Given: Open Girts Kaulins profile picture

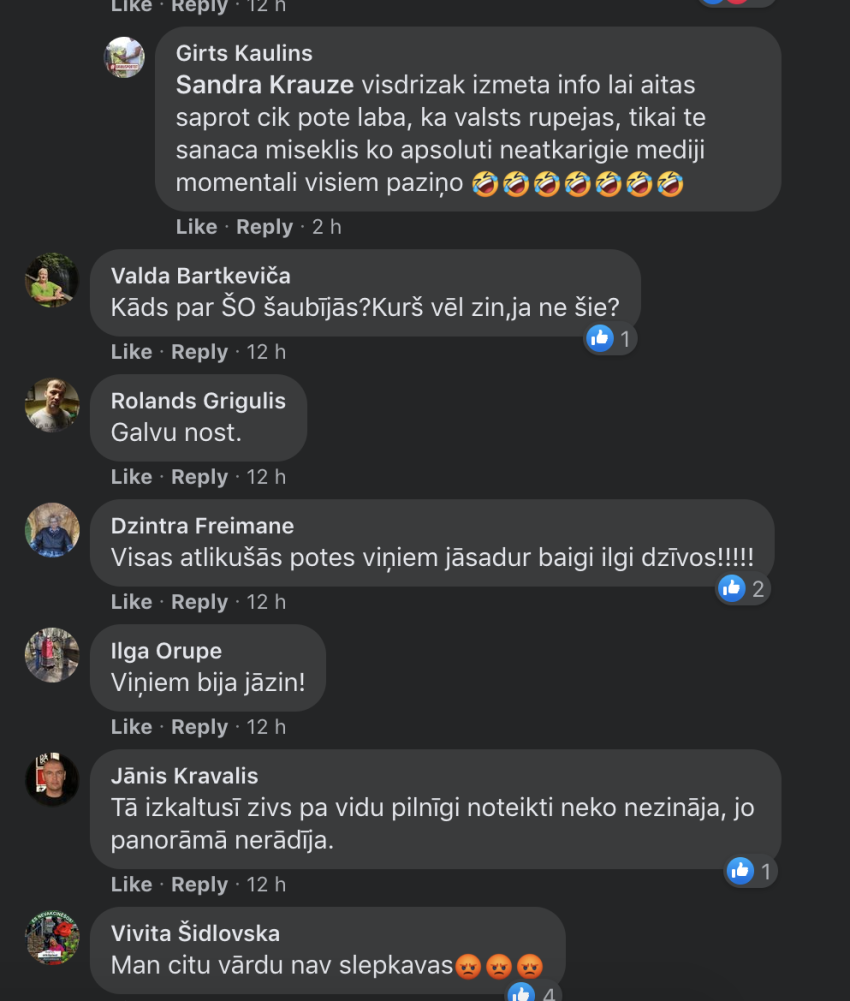Looking at the screenshot, I should 125,57.
